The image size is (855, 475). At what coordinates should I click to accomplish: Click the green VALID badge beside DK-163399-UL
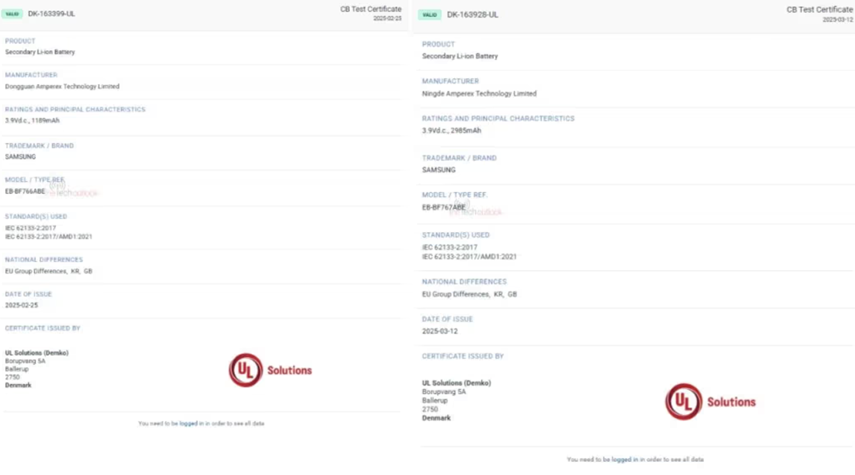(x=14, y=14)
